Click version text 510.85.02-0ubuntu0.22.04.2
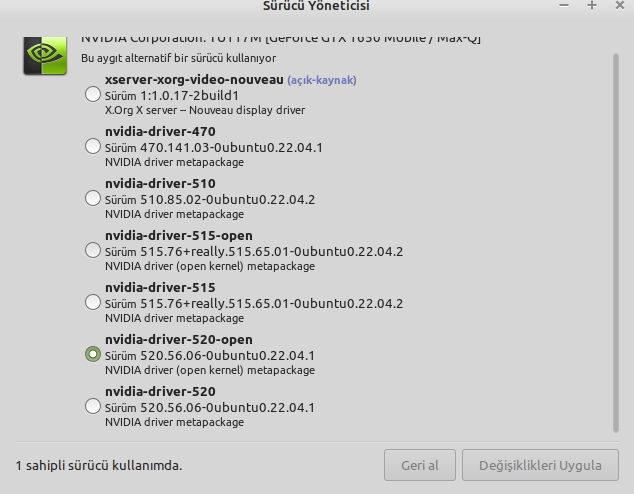 click(227, 200)
